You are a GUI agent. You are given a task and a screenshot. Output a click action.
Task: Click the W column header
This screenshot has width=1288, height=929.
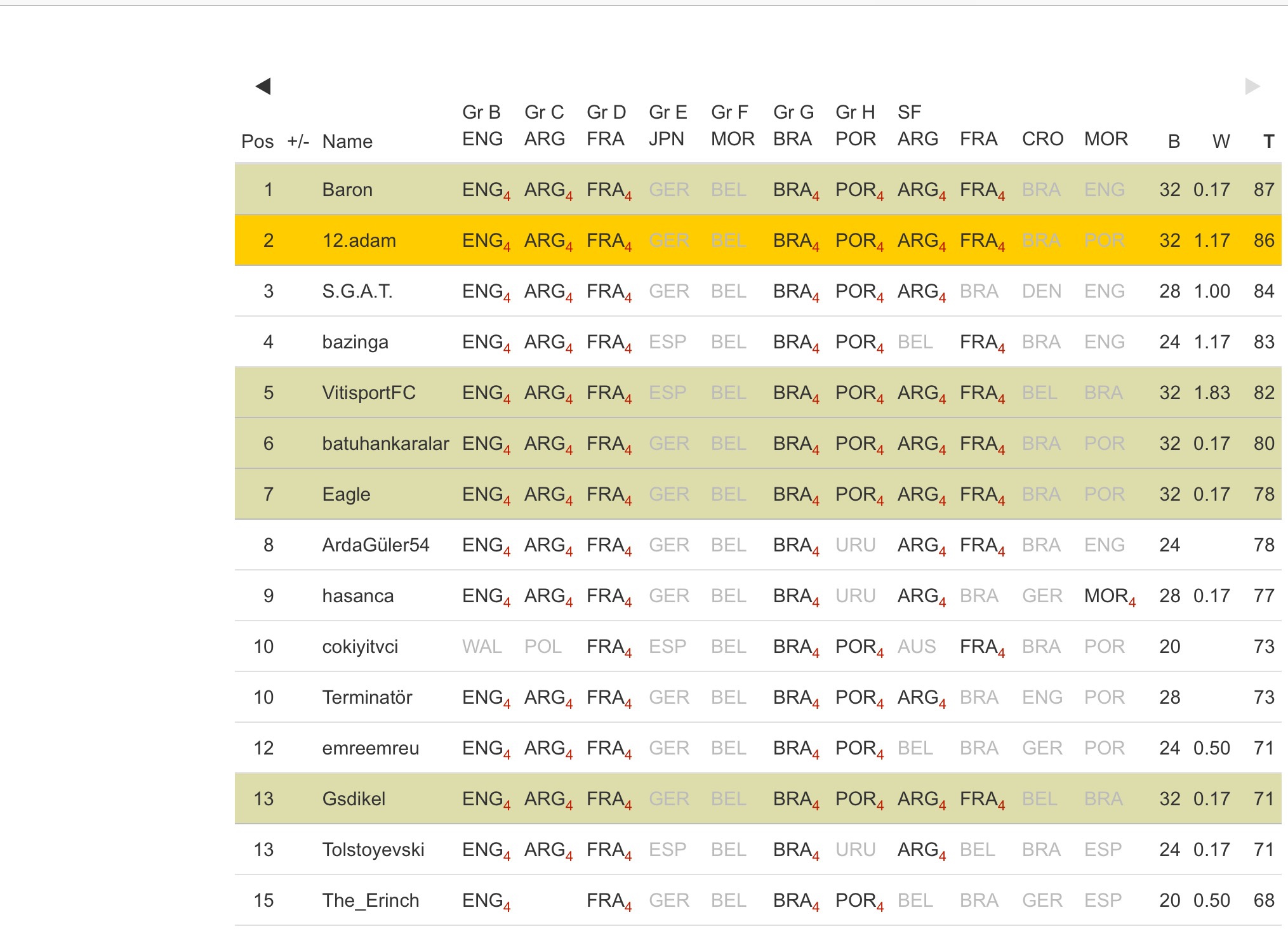[x=1220, y=142]
